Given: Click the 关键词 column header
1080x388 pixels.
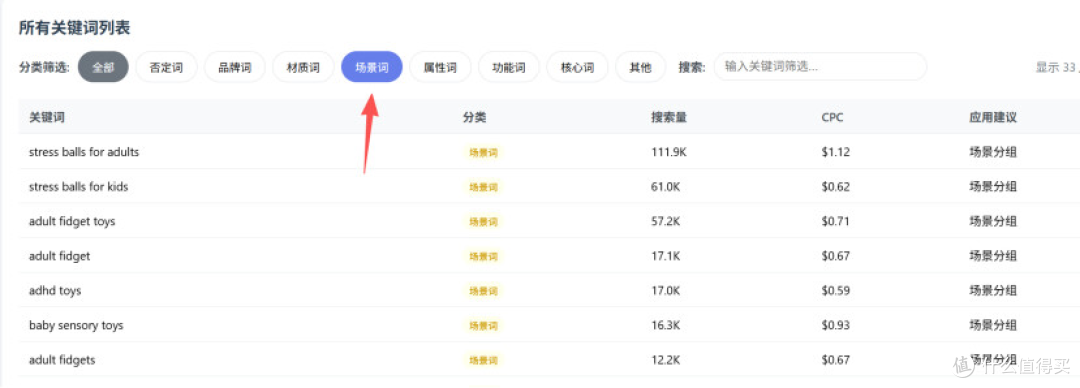Looking at the screenshot, I should [47, 117].
